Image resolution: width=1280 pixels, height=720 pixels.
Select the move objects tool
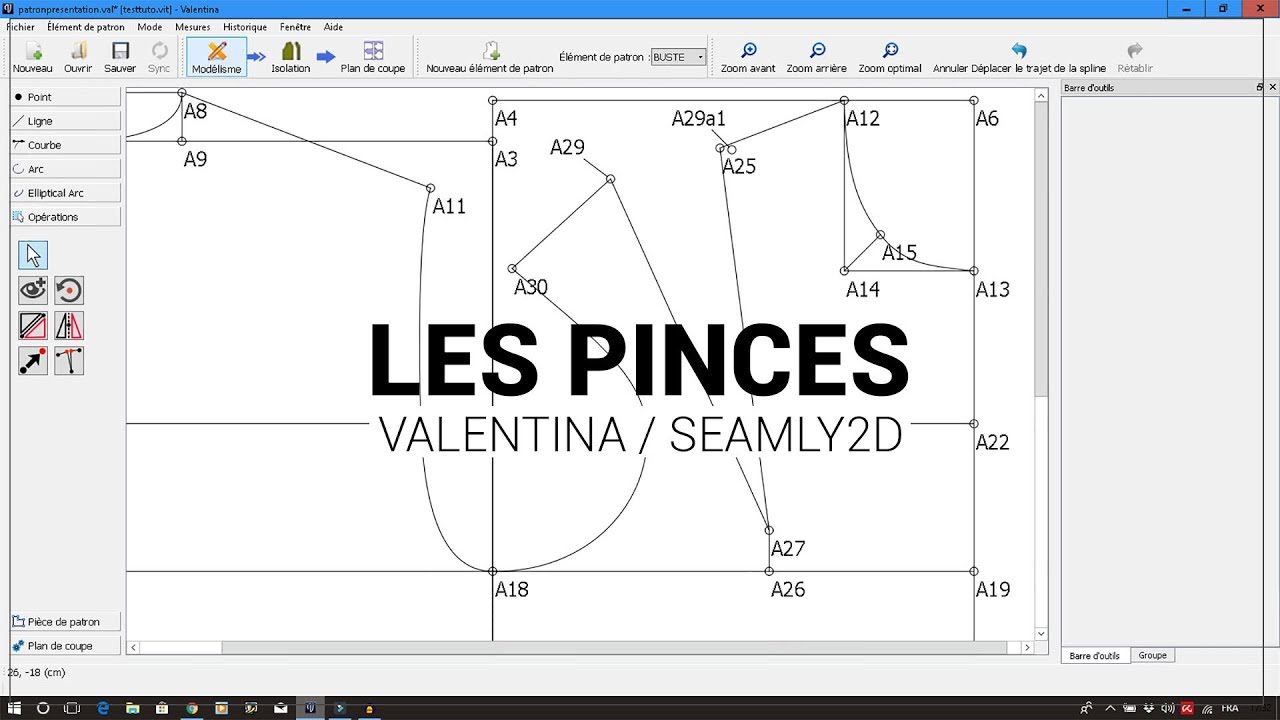tap(33, 361)
